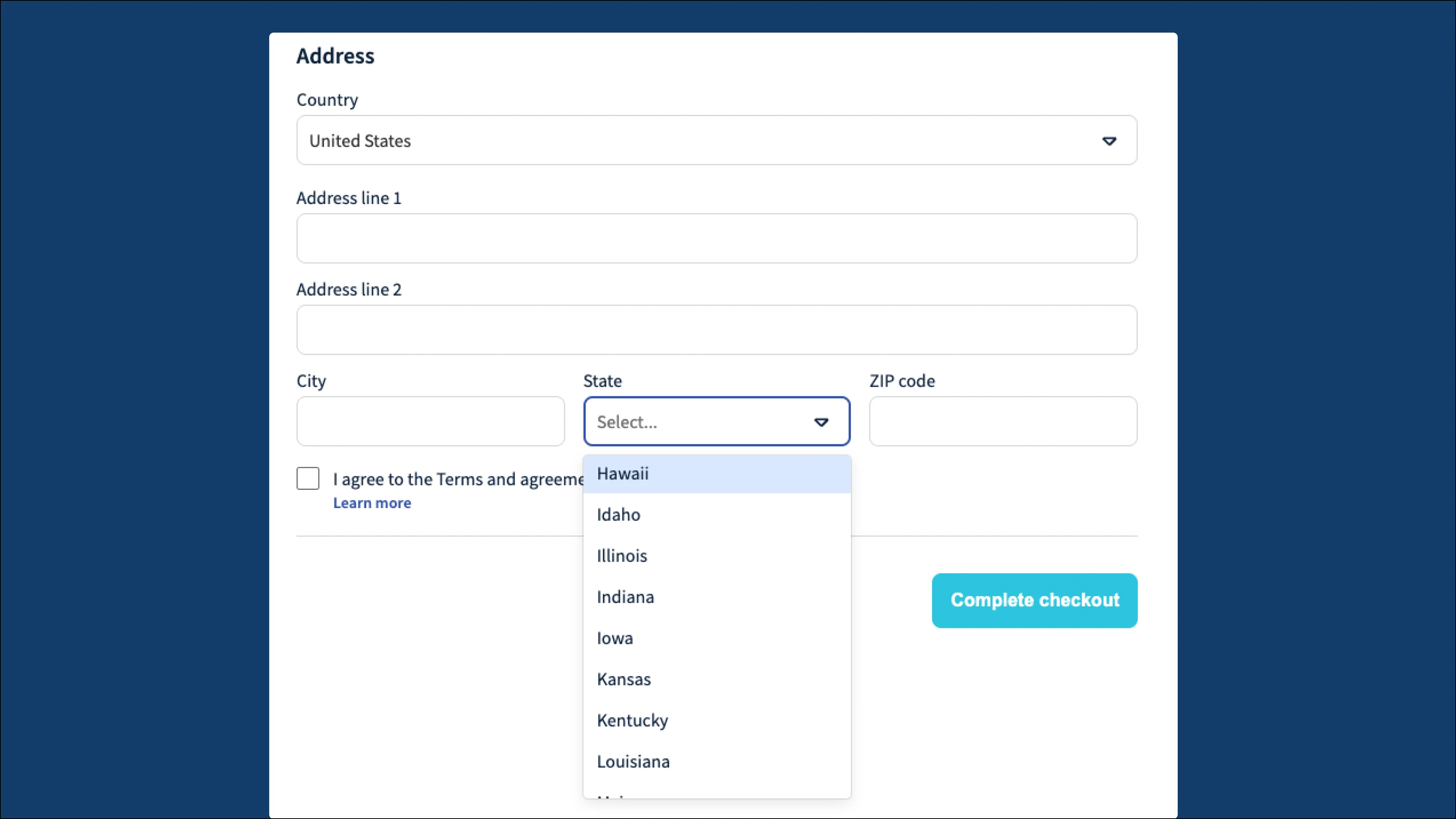
Task: Click into the City input field
Action: [431, 421]
